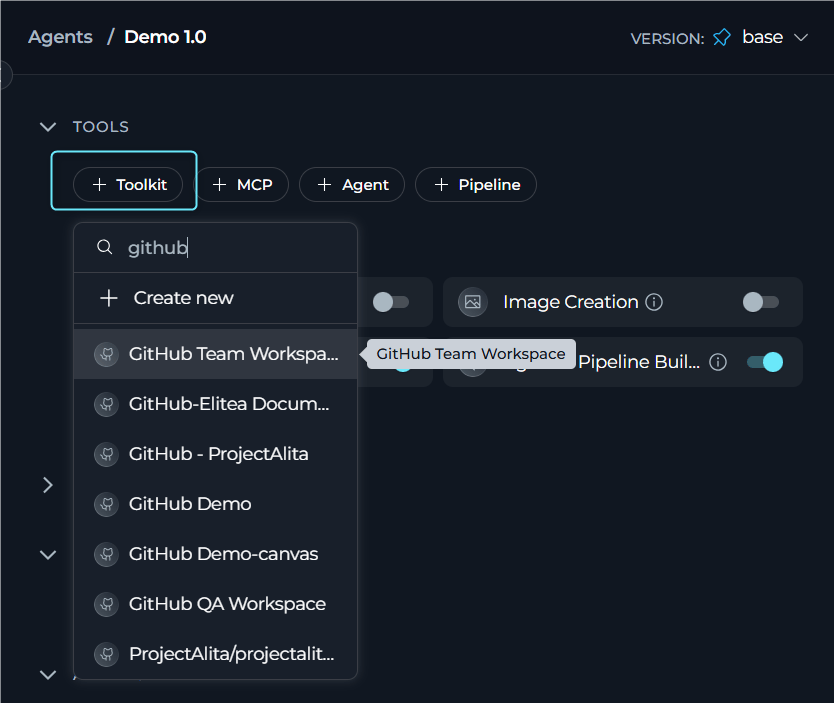Click the search magnifier icon

click(105, 247)
